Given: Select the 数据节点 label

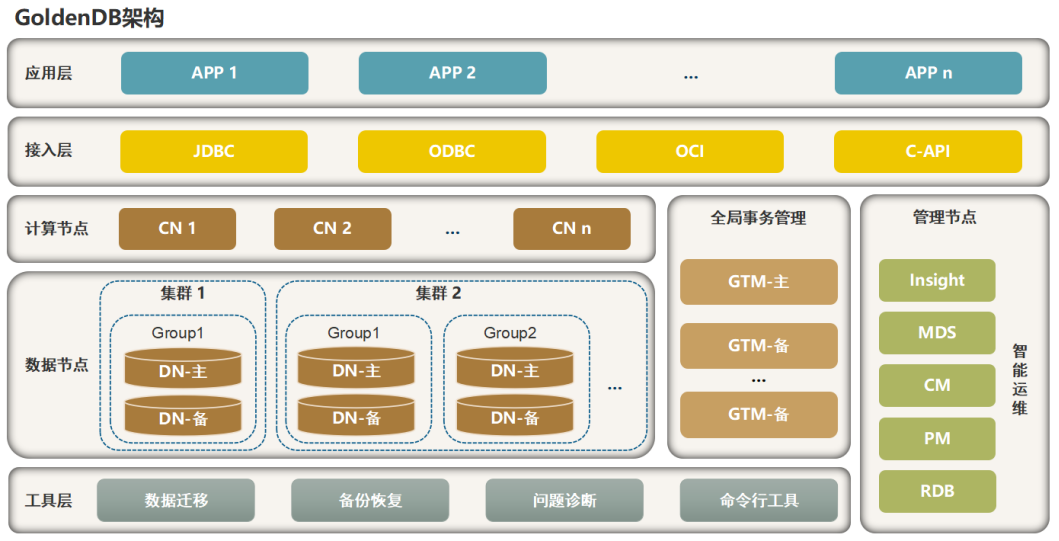Looking at the screenshot, I should [57, 365].
